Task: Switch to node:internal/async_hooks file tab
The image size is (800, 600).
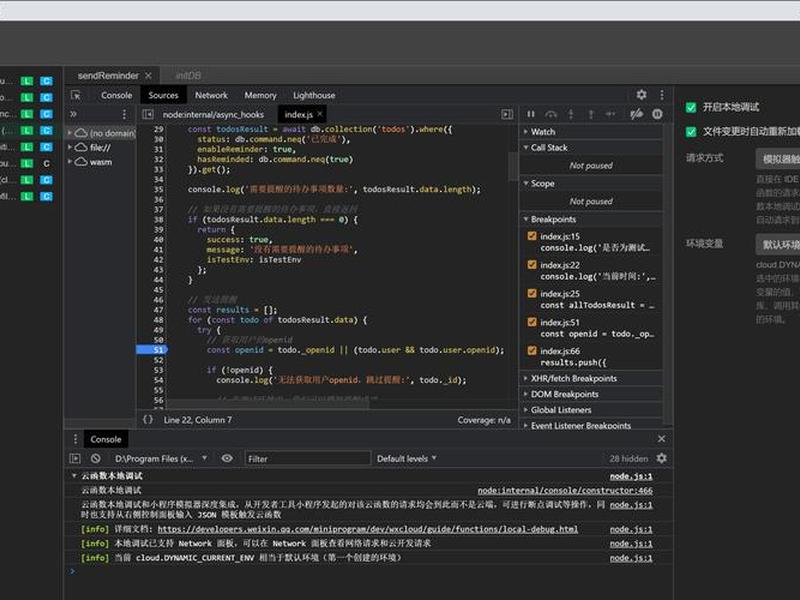Action: 213,114
